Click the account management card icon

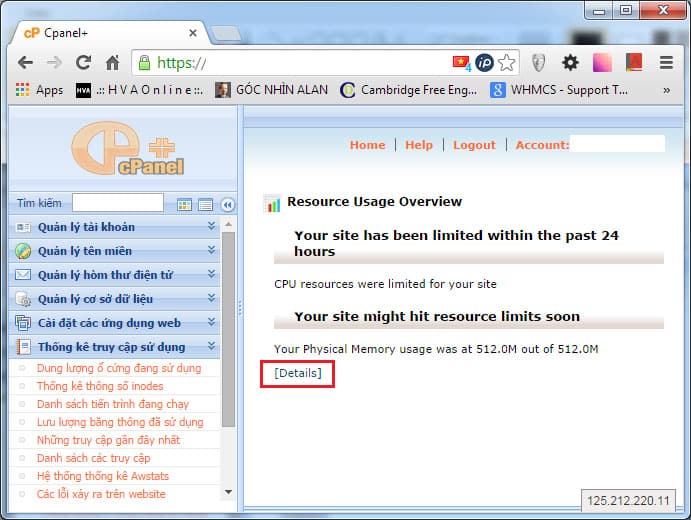point(23,227)
